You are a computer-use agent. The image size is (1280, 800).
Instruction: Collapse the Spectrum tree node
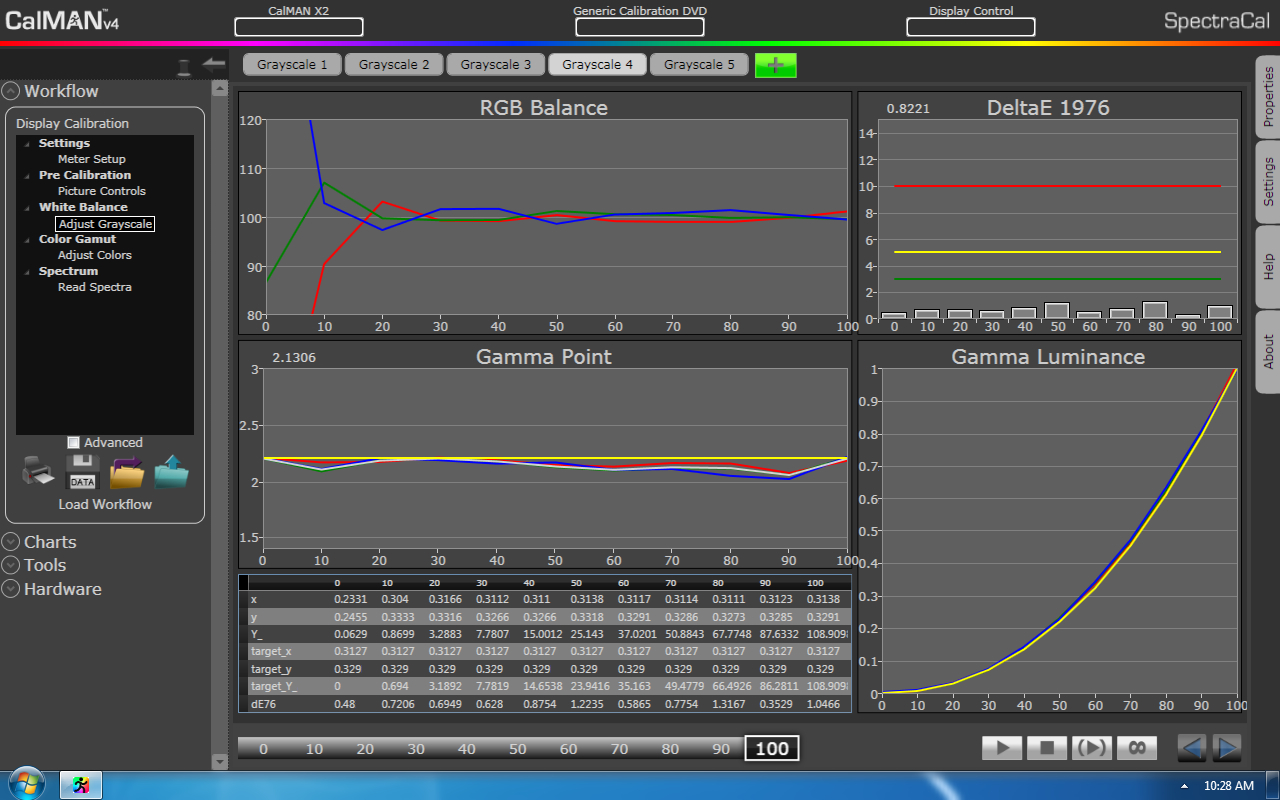27,272
